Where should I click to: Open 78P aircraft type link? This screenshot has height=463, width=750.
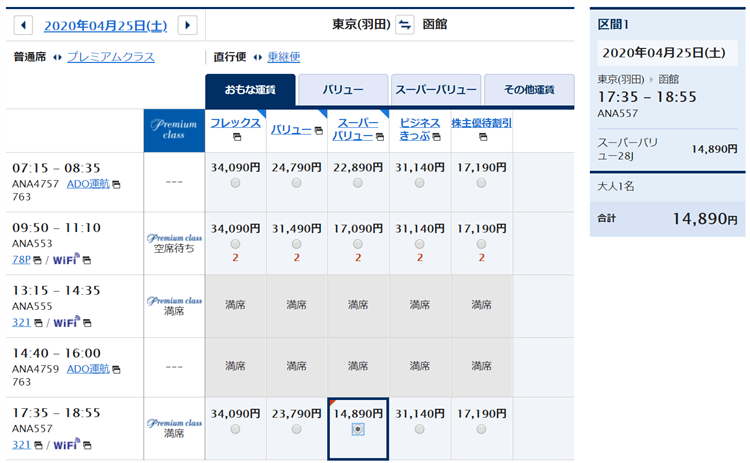tap(22, 260)
